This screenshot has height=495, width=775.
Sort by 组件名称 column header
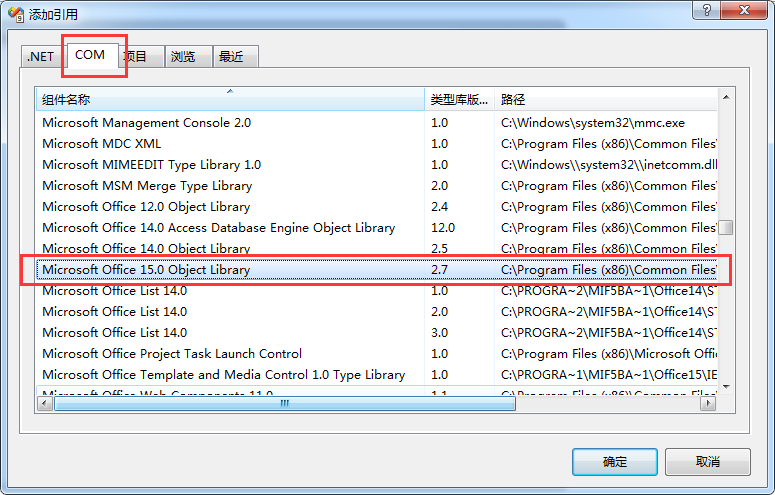[x=230, y=99]
